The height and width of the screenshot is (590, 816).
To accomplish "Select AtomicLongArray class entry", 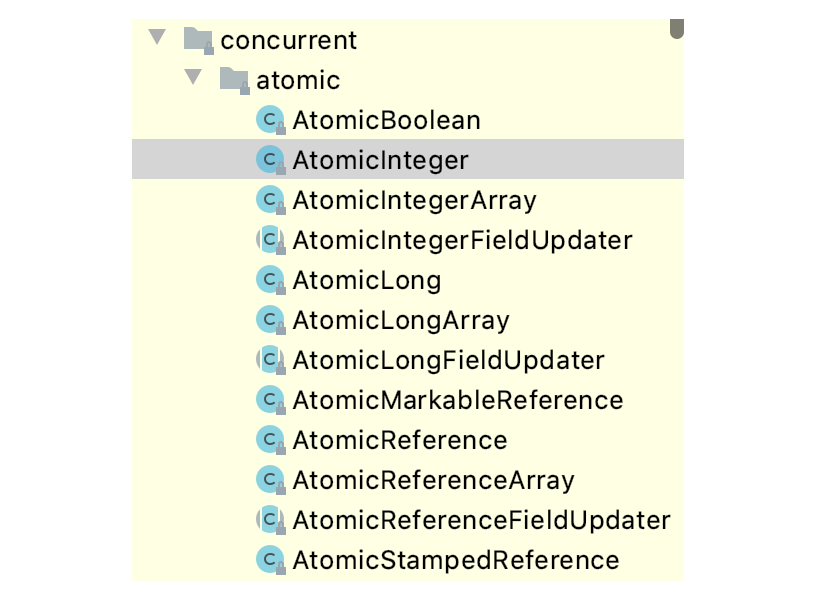I will pos(401,320).
